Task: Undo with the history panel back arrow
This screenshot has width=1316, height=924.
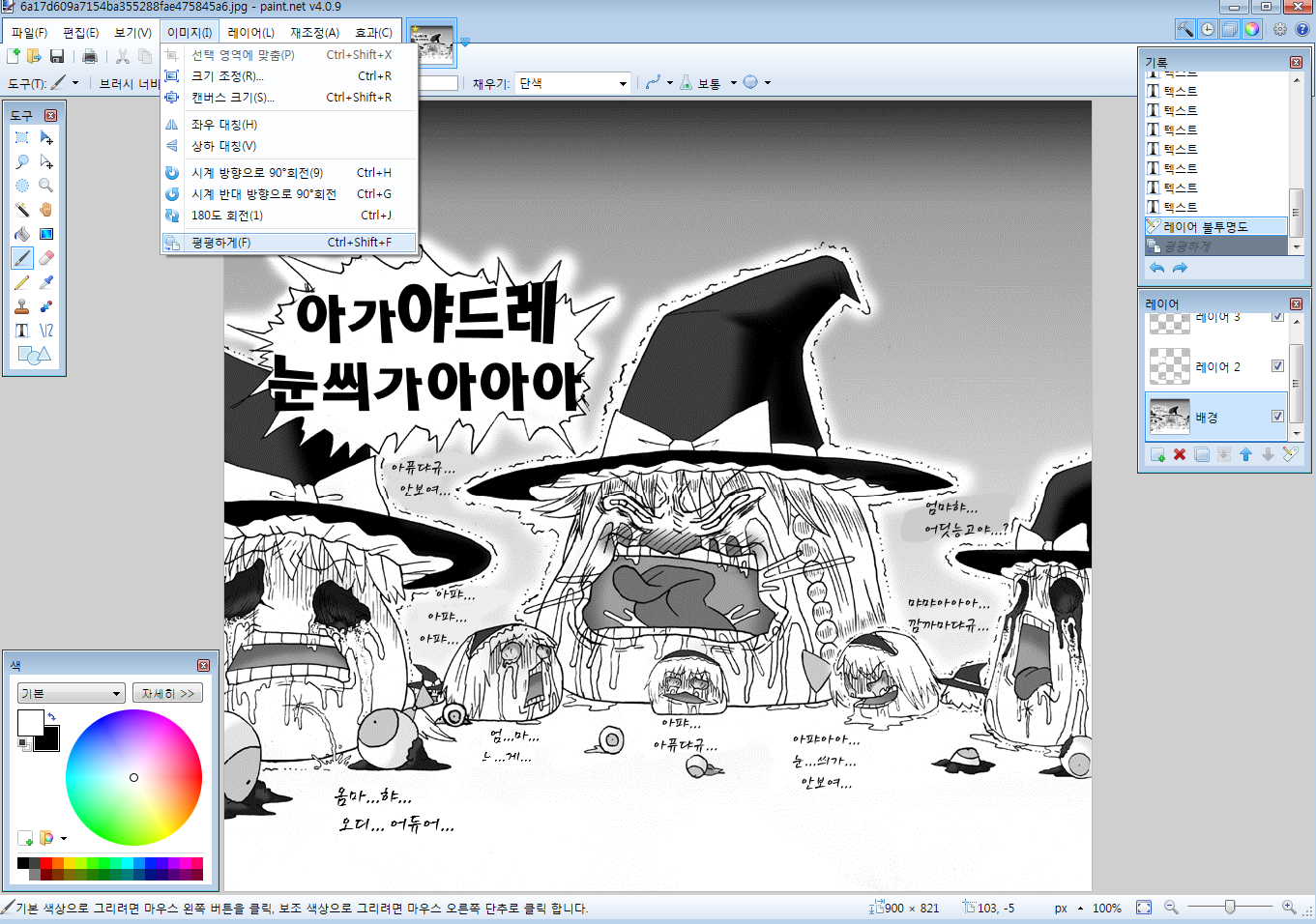Action: tap(1157, 268)
